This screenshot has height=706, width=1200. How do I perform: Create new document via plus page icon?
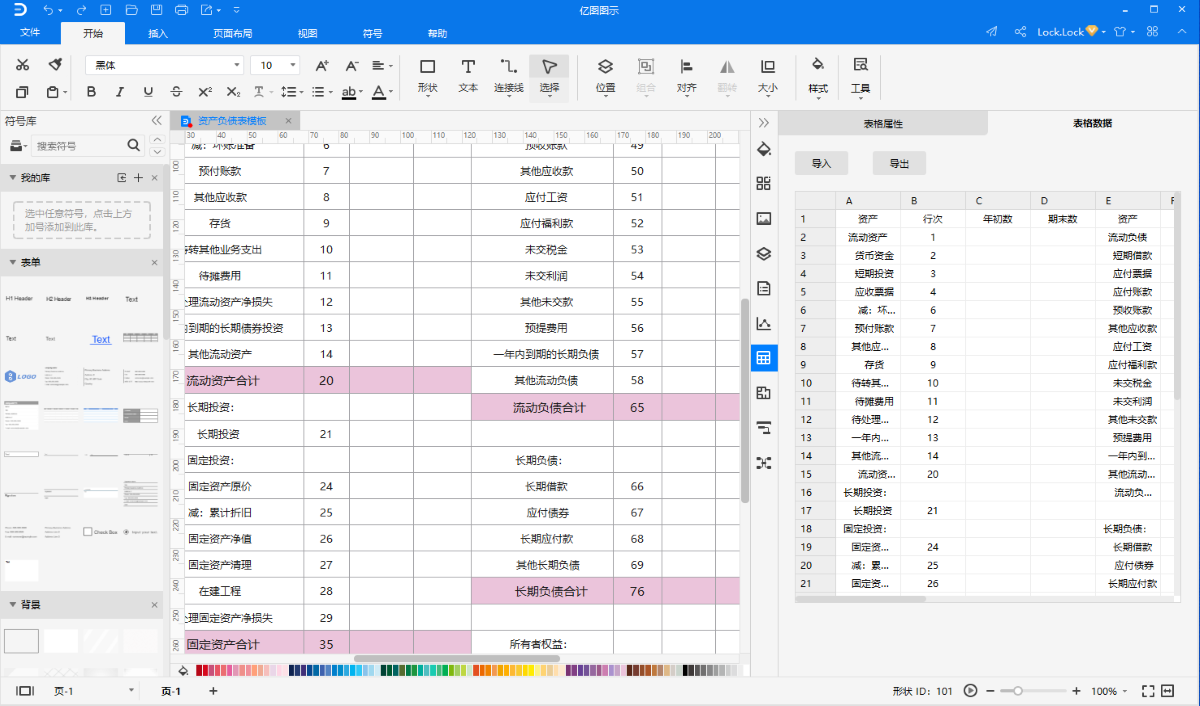107,10
